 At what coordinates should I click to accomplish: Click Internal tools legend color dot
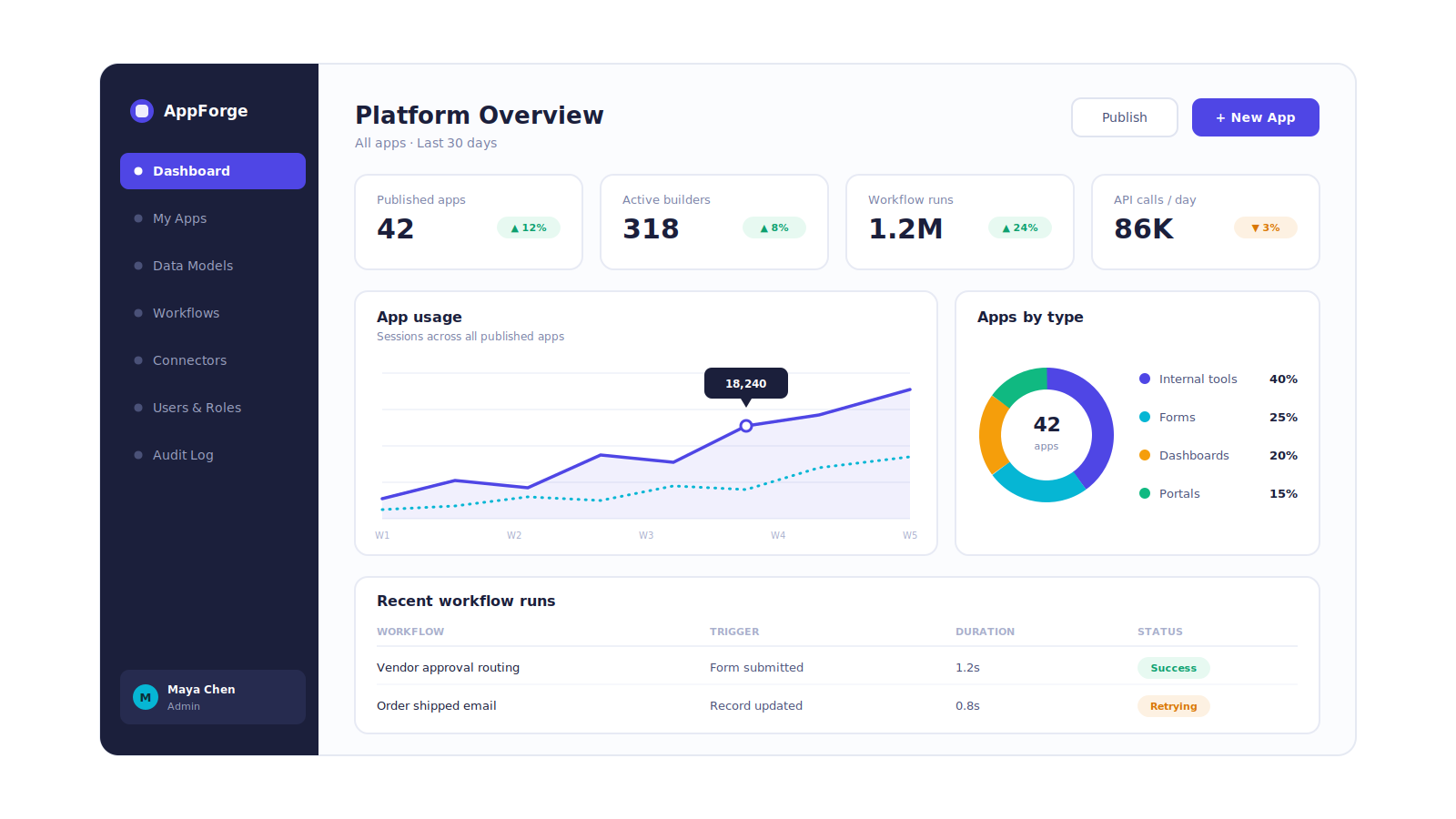click(1145, 379)
